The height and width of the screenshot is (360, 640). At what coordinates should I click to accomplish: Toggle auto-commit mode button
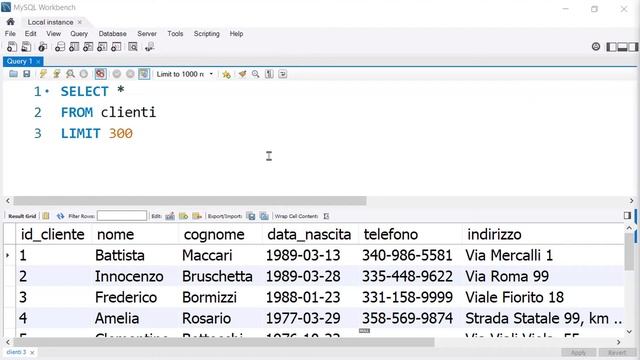pos(144,74)
